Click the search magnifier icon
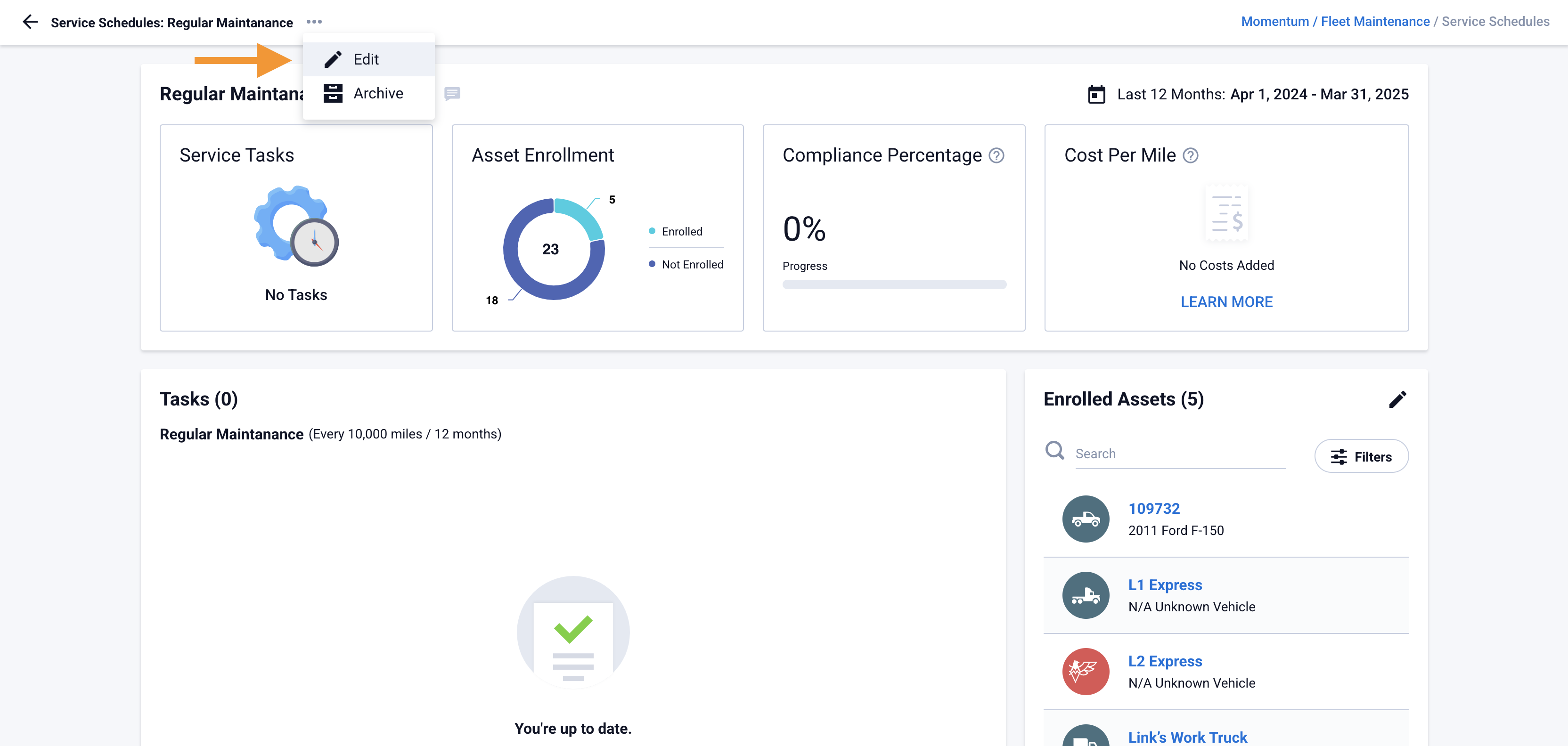The height and width of the screenshot is (746, 1568). [1055, 451]
